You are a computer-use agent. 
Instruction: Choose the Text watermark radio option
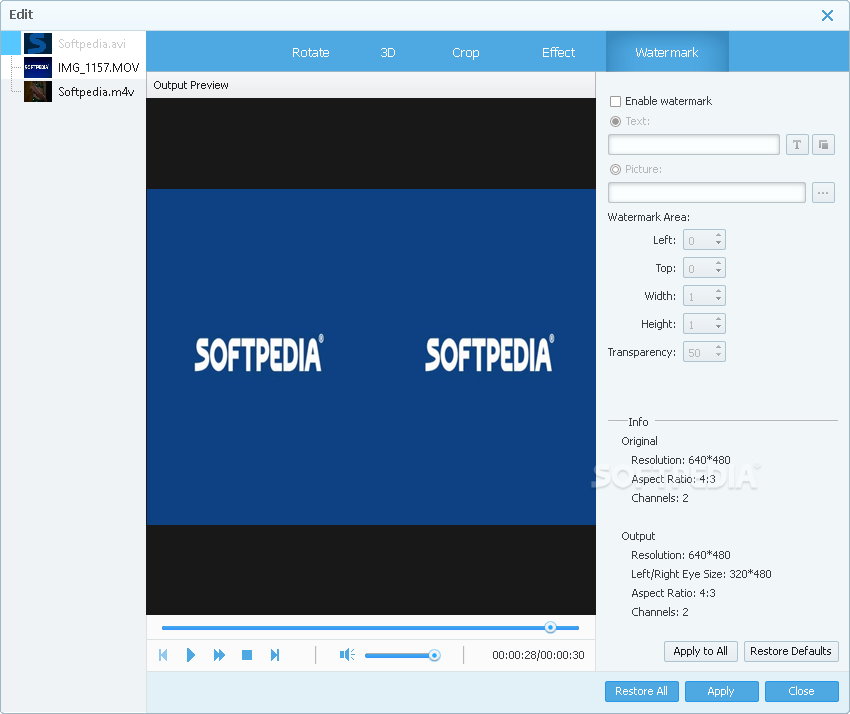pyautogui.click(x=615, y=121)
